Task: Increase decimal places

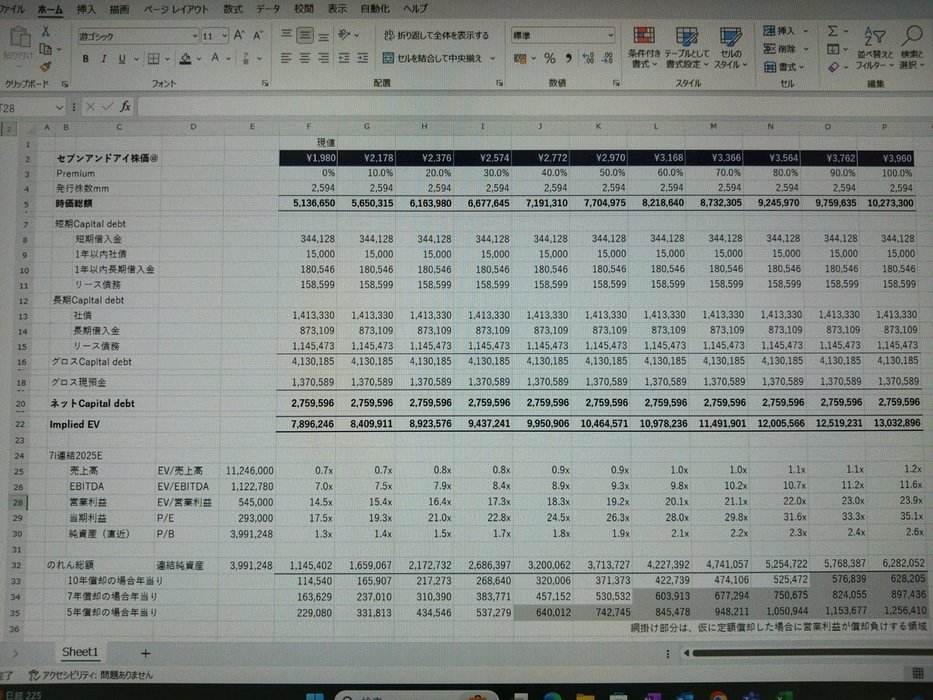Action: tap(588, 58)
